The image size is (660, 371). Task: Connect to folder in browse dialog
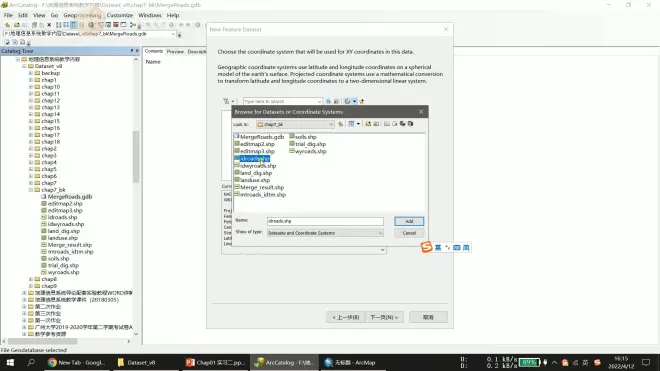(368, 124)
